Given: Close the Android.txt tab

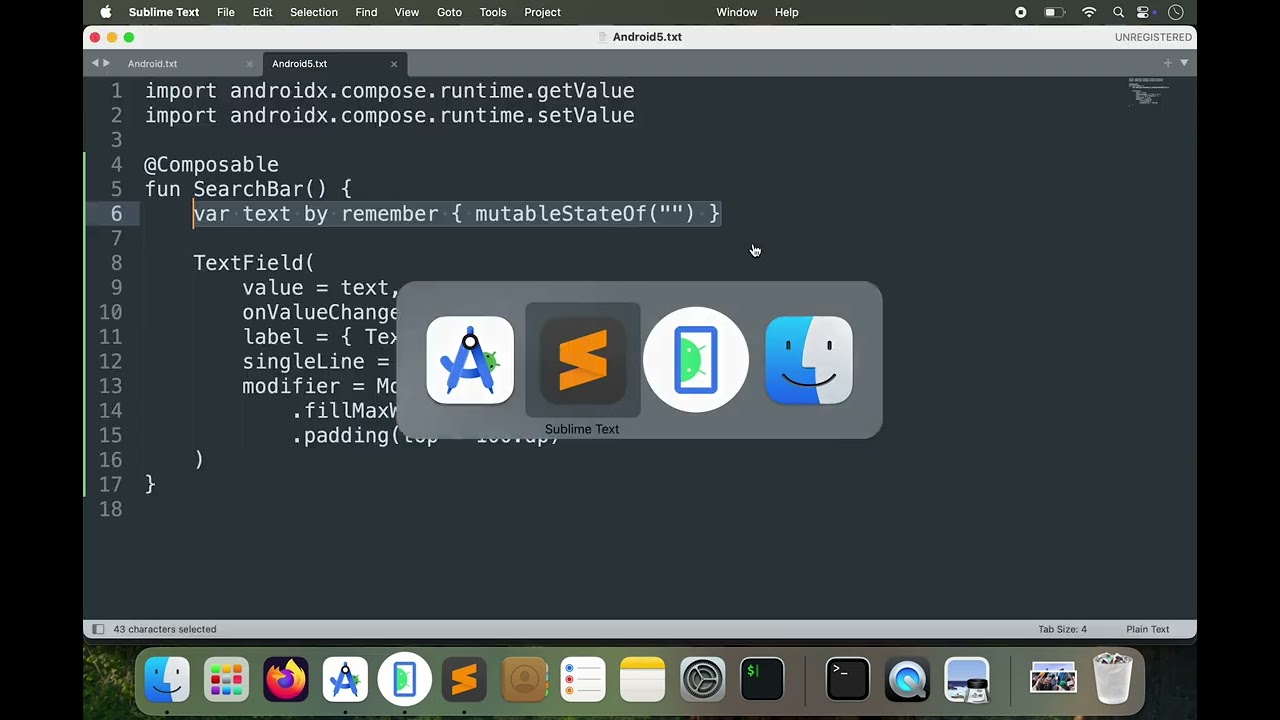Looking at the screenshot, I should tap(250, 64).
